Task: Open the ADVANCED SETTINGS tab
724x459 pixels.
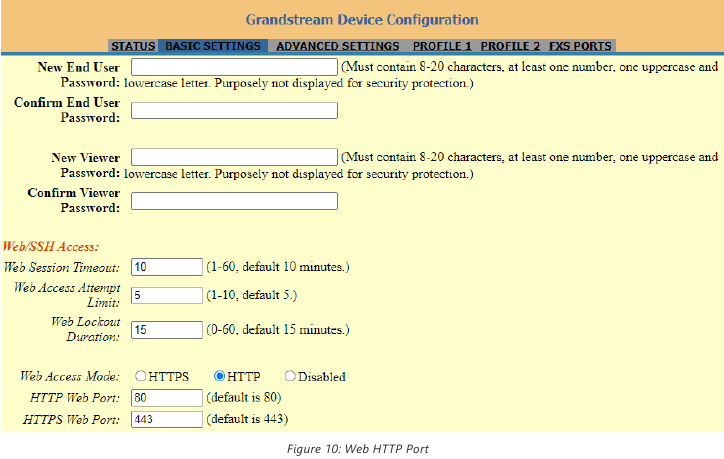Action: (338, 46)
